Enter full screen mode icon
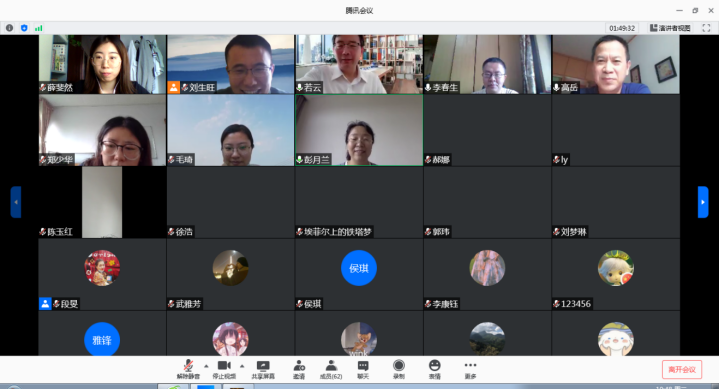This screenshot has height=389, width=719. tap(706, 28)
